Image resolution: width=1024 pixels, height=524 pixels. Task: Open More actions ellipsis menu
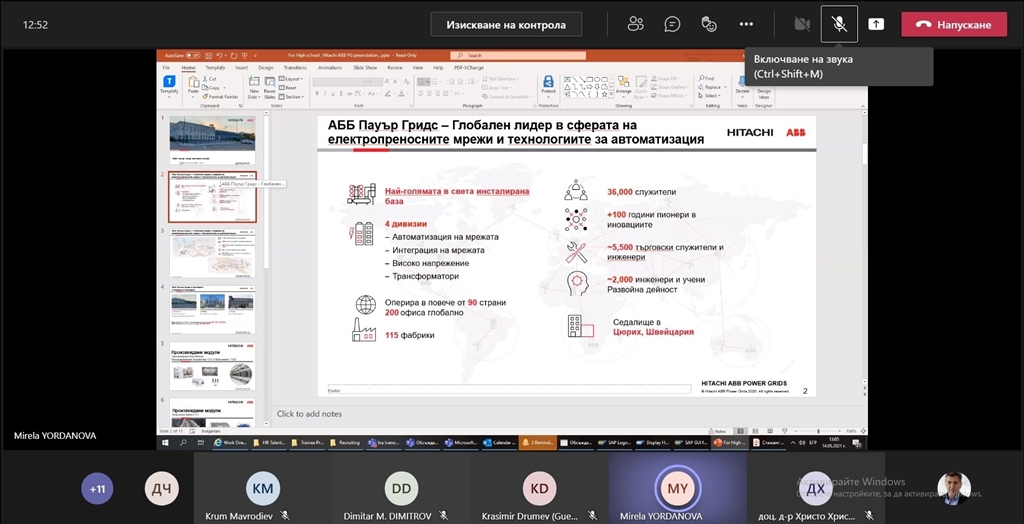746,24
